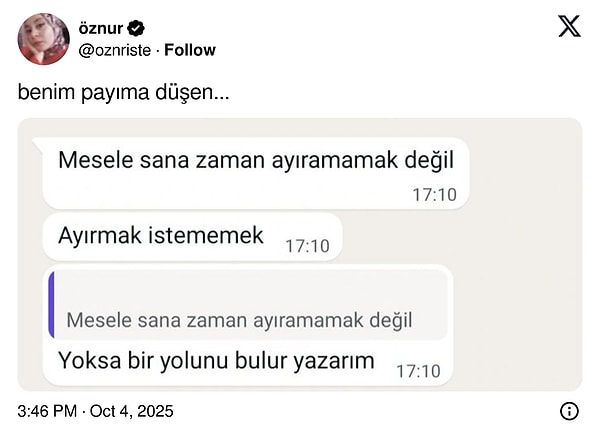Click the word 'değil' in the first bubble
This screenshot has height=441, width=600.
click(429, 160)
